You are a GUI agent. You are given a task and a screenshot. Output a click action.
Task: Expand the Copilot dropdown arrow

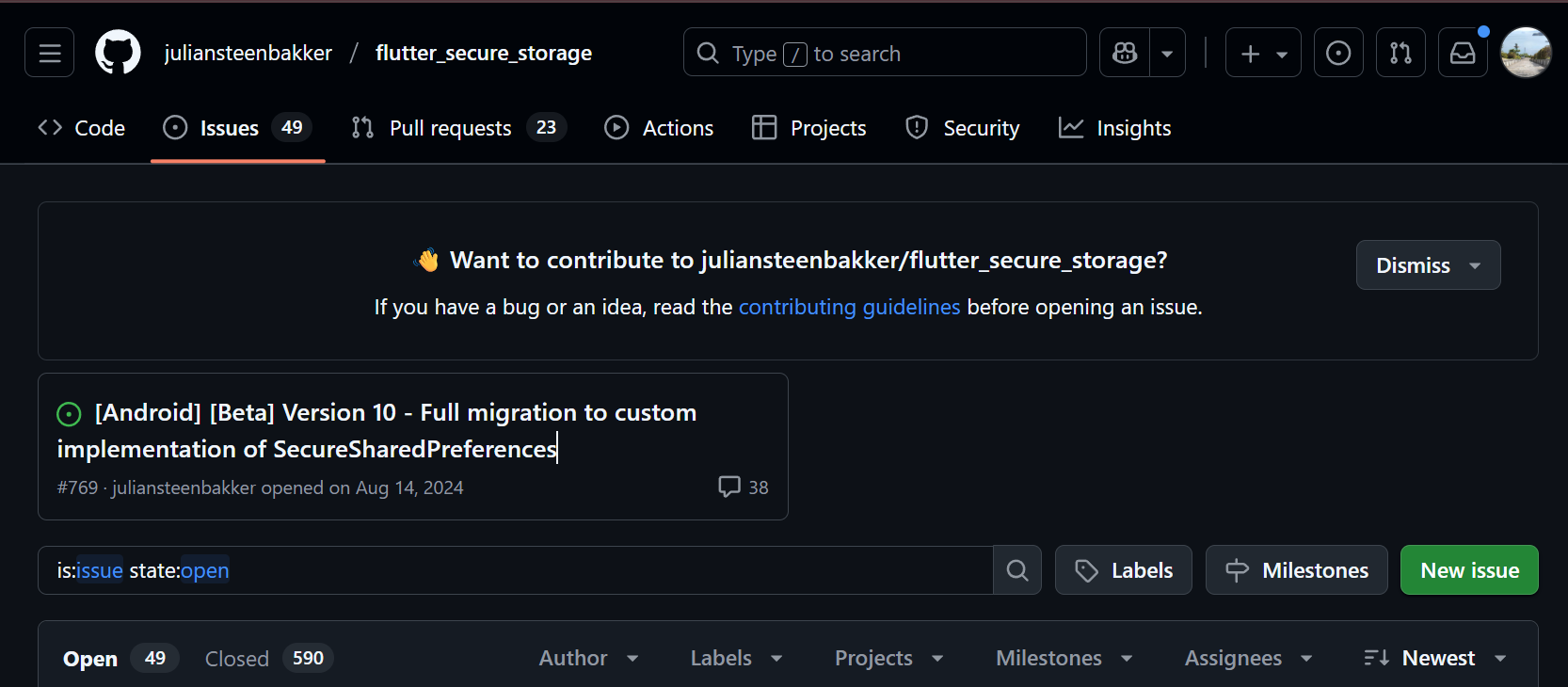1167,53
